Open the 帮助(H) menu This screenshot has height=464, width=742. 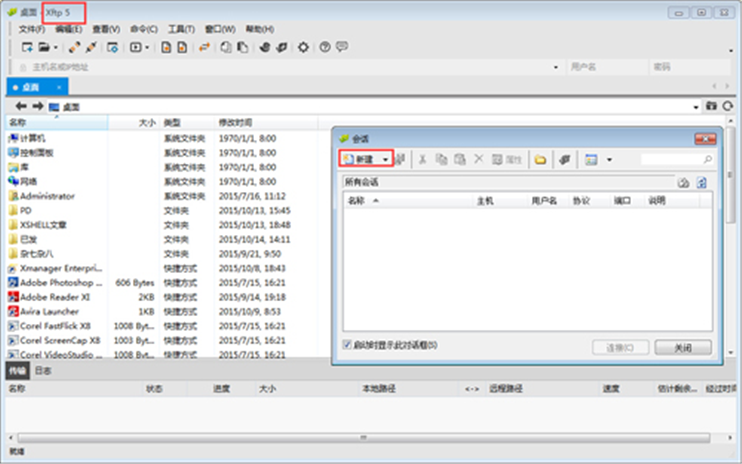pos(260,29)
